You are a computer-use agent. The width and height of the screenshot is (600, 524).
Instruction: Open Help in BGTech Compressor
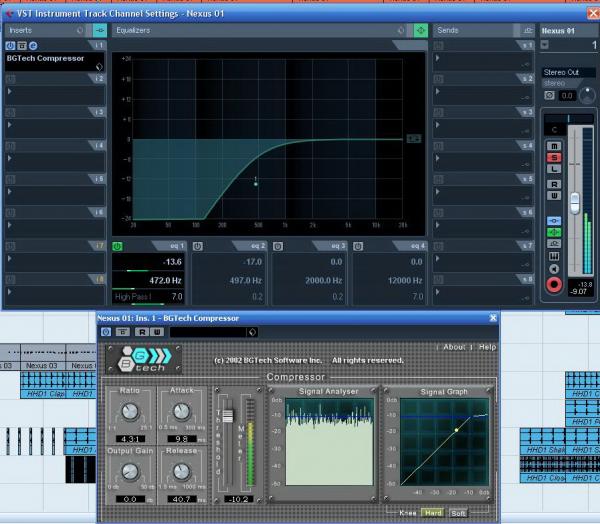pyautogui.click(x=487, y=347)
